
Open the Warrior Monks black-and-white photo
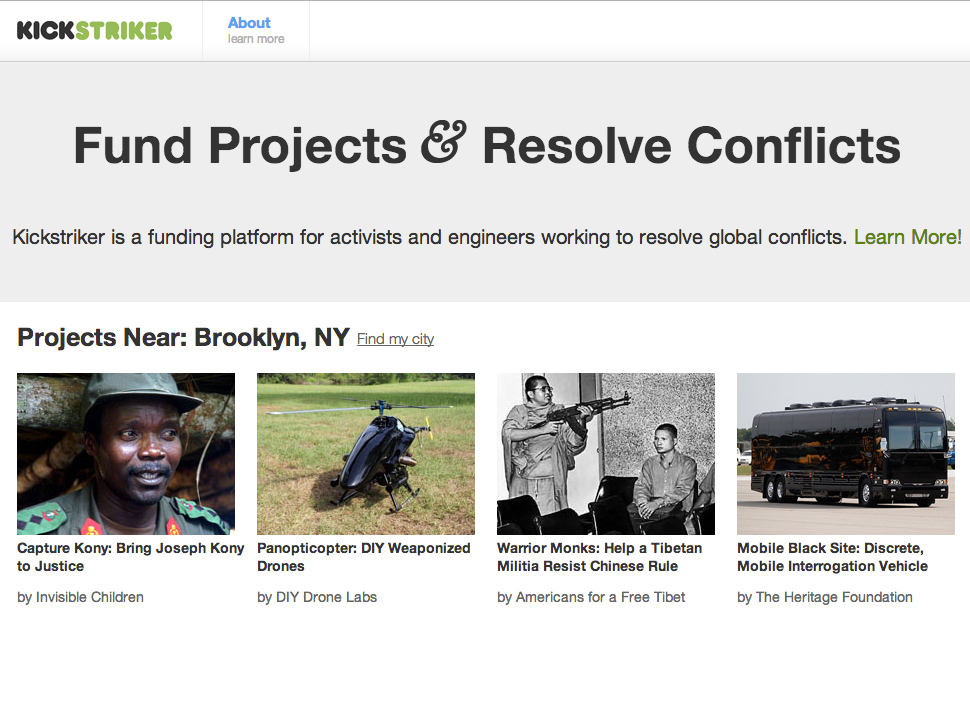tap(606, 454)
